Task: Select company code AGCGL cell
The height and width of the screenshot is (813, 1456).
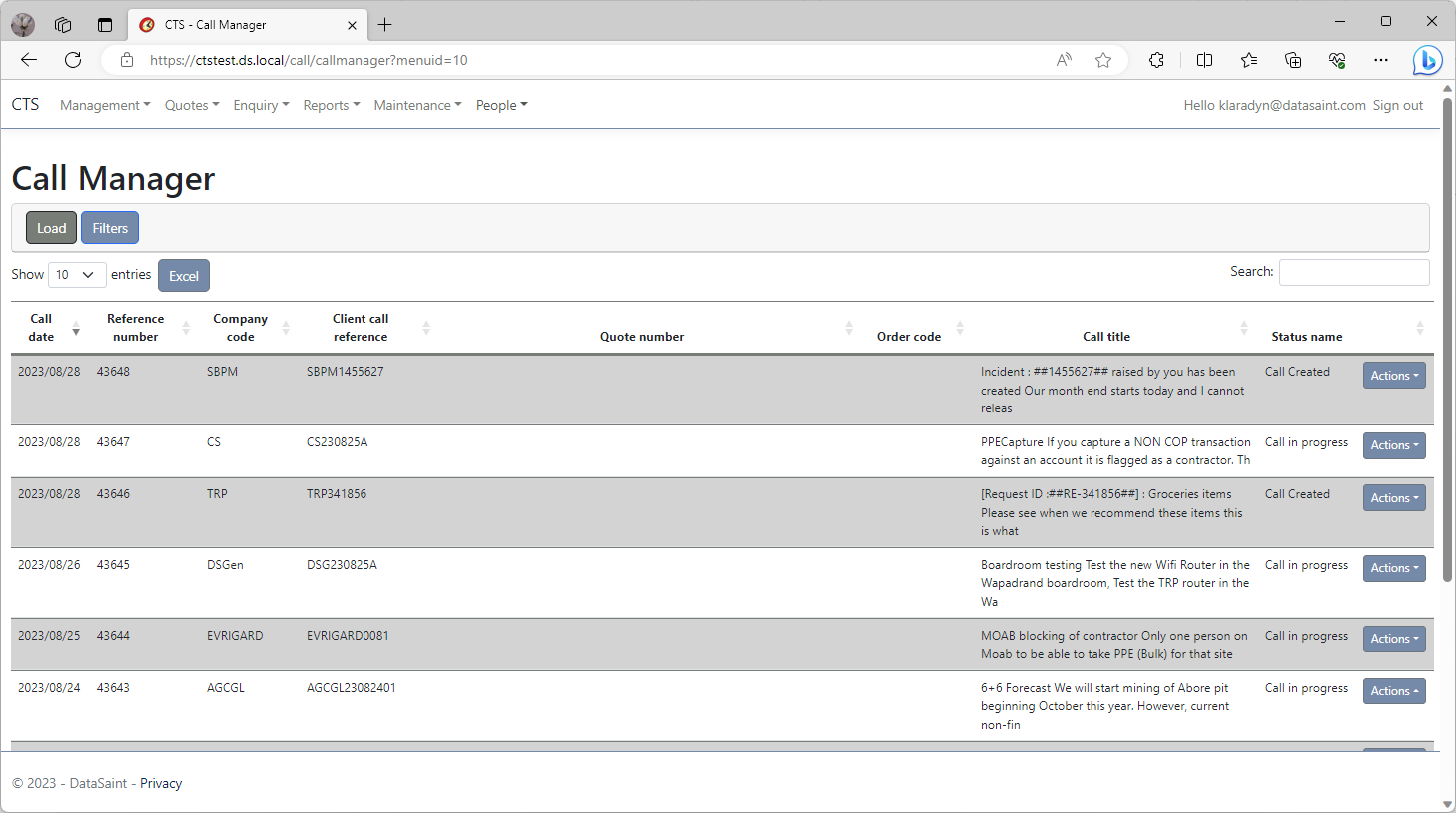Action: point(226,688)
